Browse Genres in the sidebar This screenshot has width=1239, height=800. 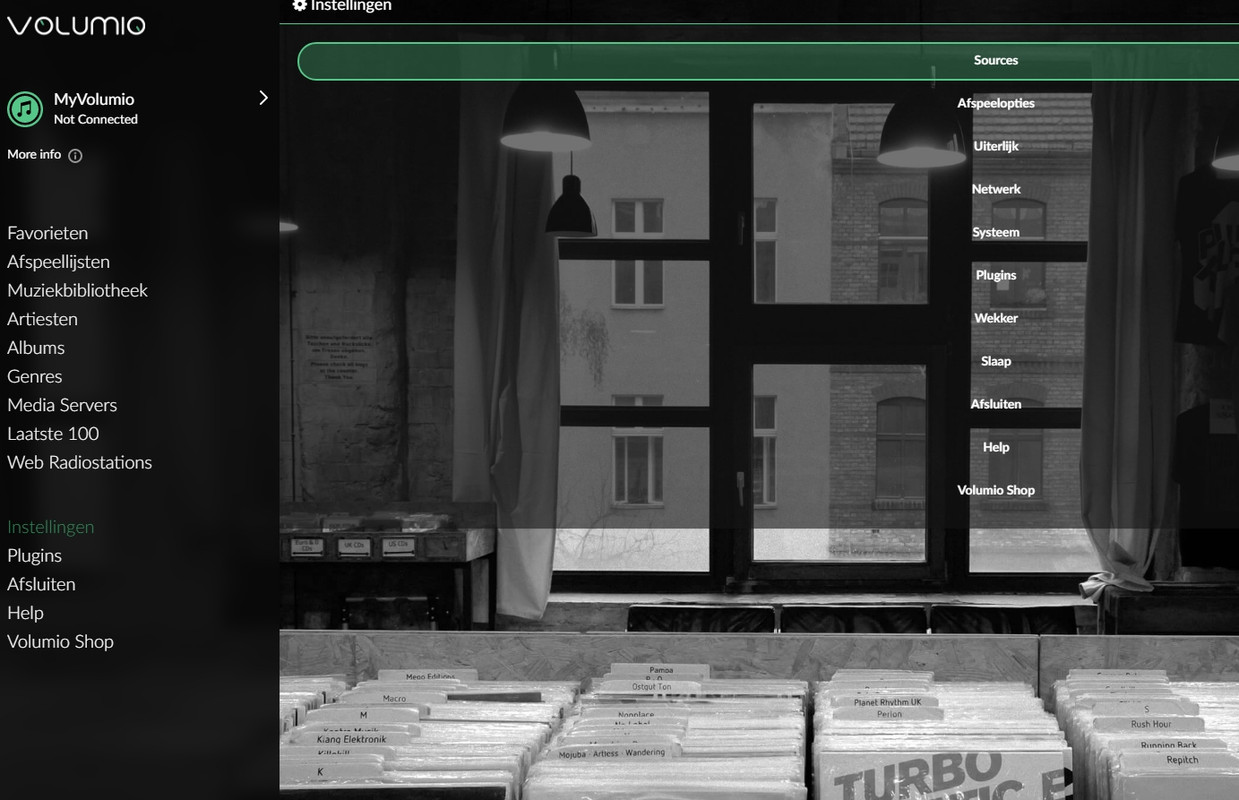35,376
